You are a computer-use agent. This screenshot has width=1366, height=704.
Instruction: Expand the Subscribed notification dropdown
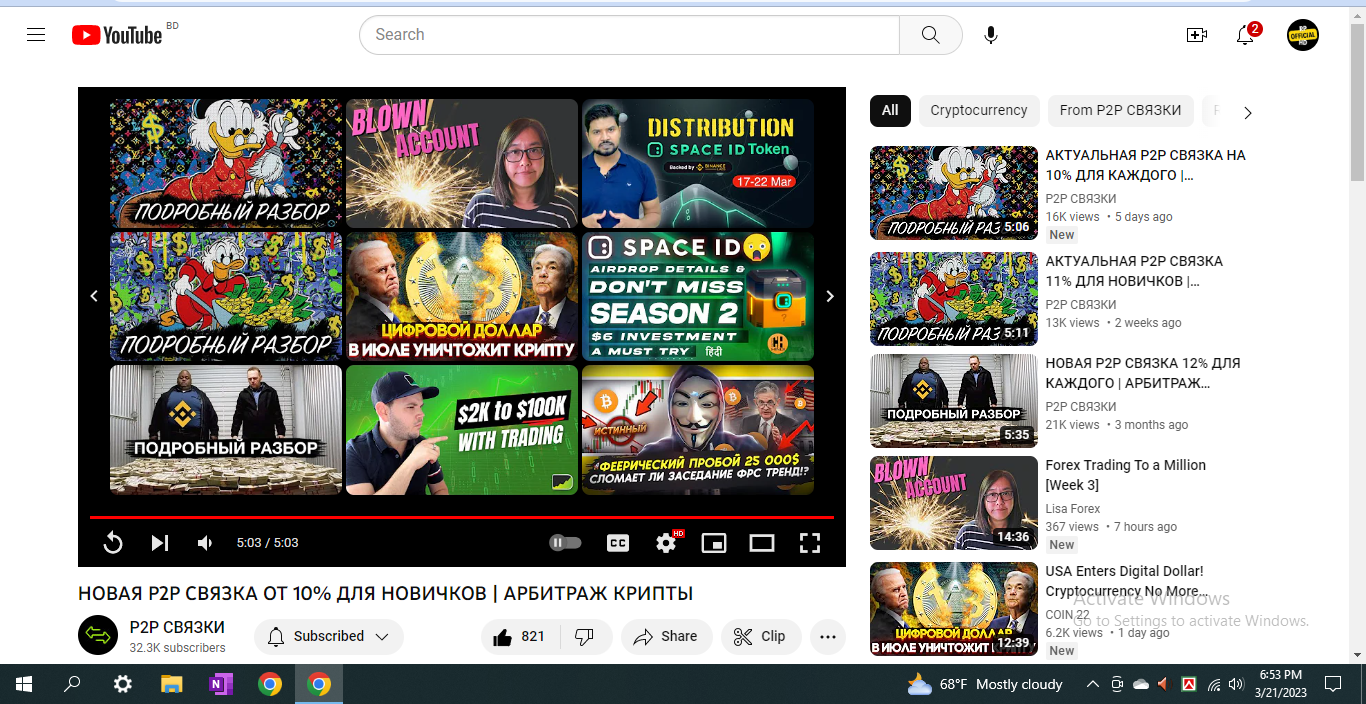coord(329,637)
